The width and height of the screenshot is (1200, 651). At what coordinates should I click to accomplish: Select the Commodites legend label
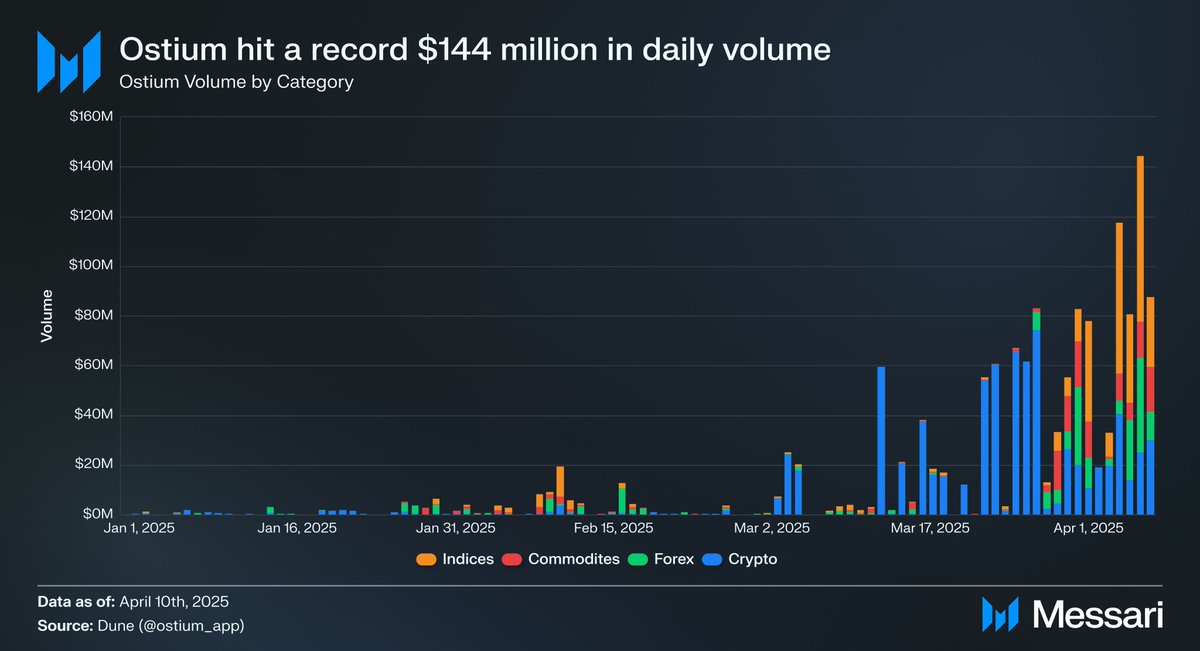coord(574,559)
